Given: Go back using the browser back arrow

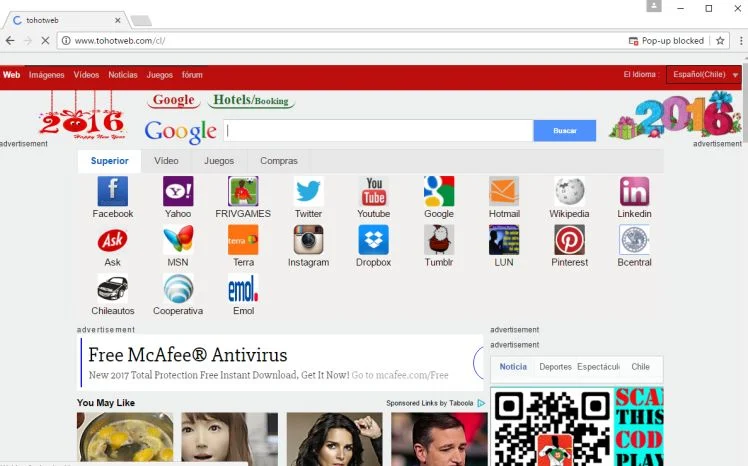Looking at the screenshot, I should tap(10, 41).
